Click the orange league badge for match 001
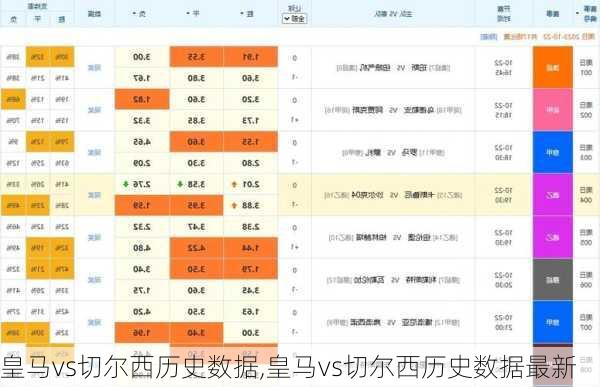This screenshot has height=387, width=600. coord(553,67)
